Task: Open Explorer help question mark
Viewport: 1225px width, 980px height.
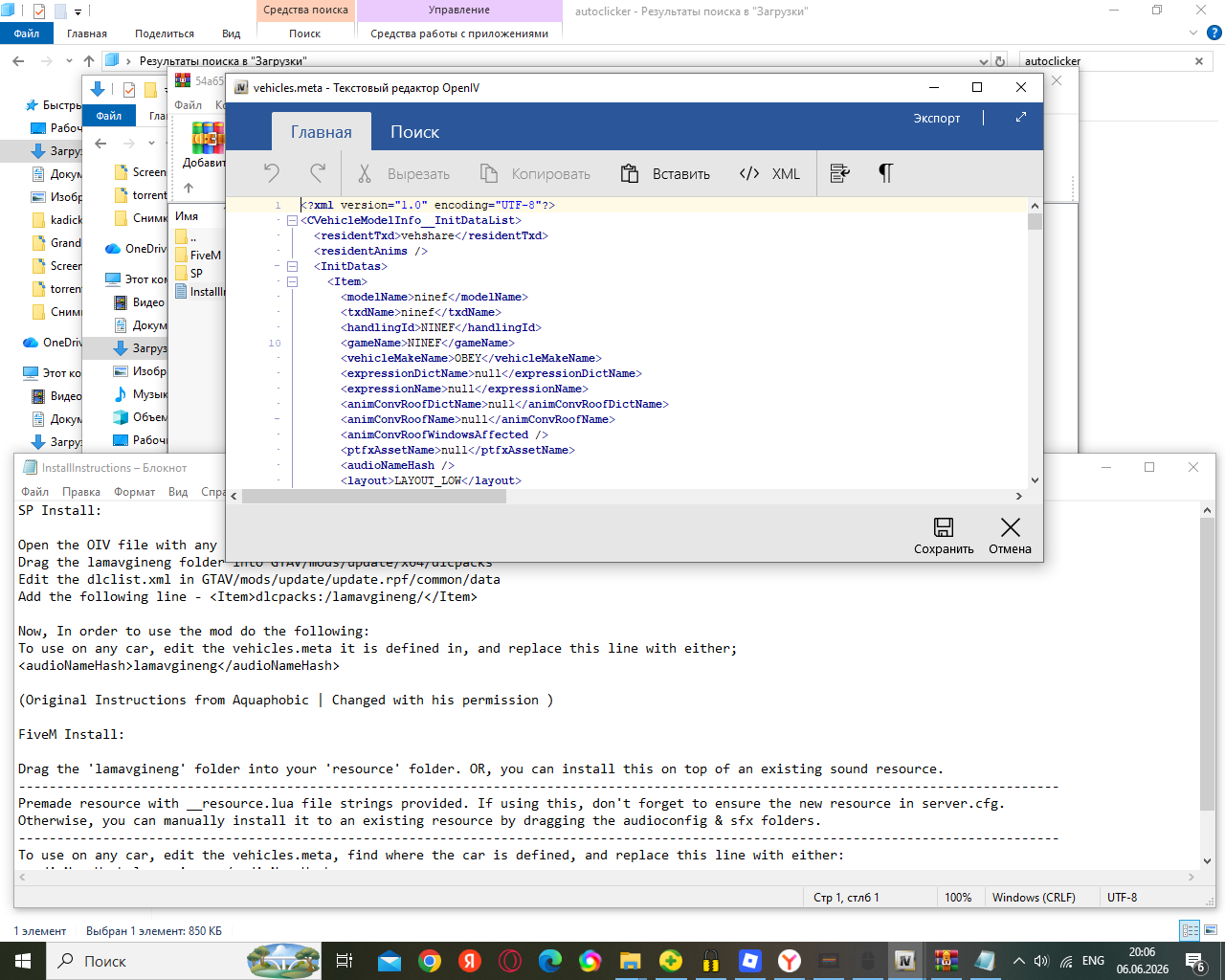Action: pos(1216,33)
